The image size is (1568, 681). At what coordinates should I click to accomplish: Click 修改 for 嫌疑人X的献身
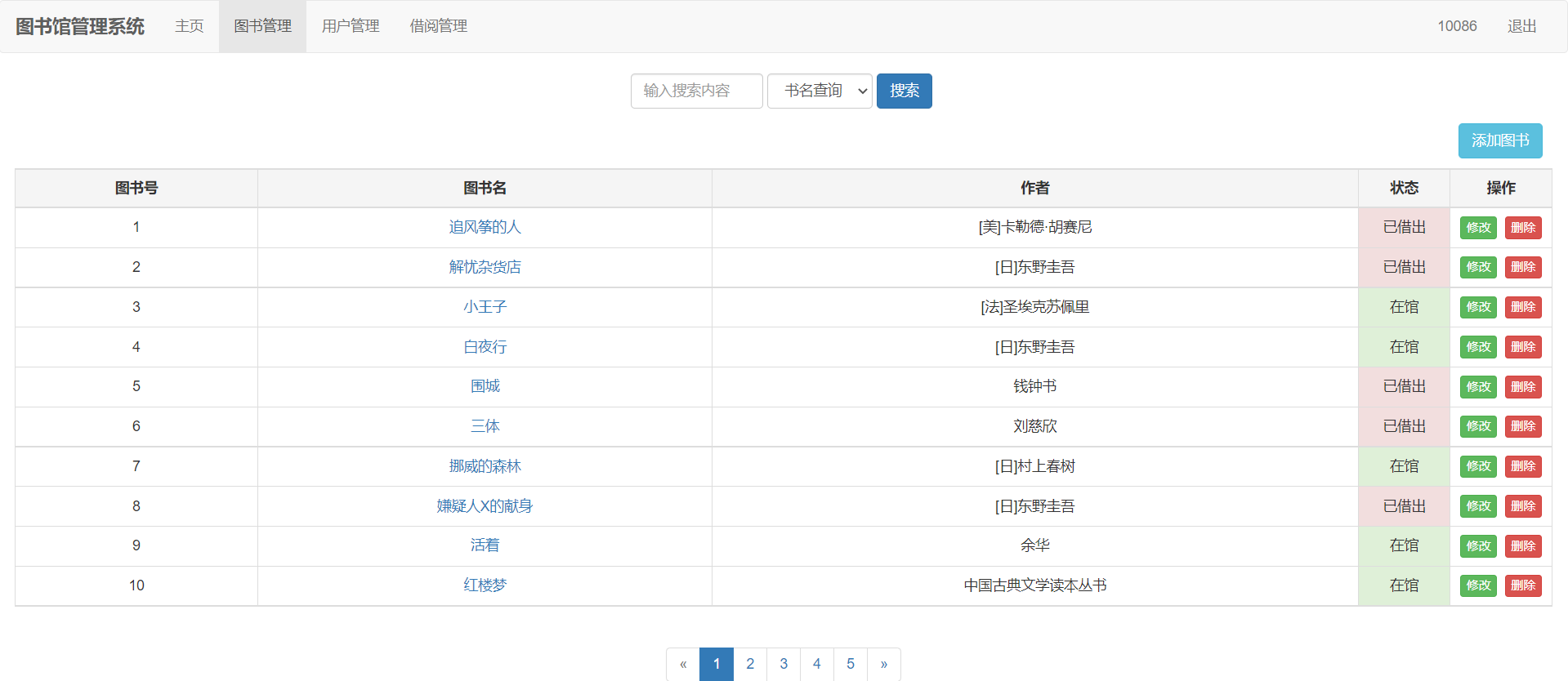(x=1478, y=506)
